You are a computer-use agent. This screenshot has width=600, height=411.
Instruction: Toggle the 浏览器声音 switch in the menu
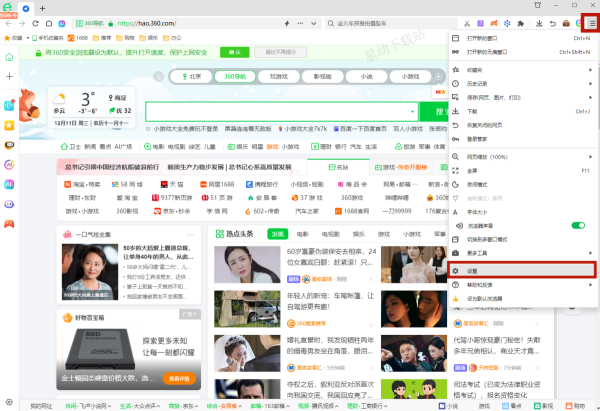578,225
